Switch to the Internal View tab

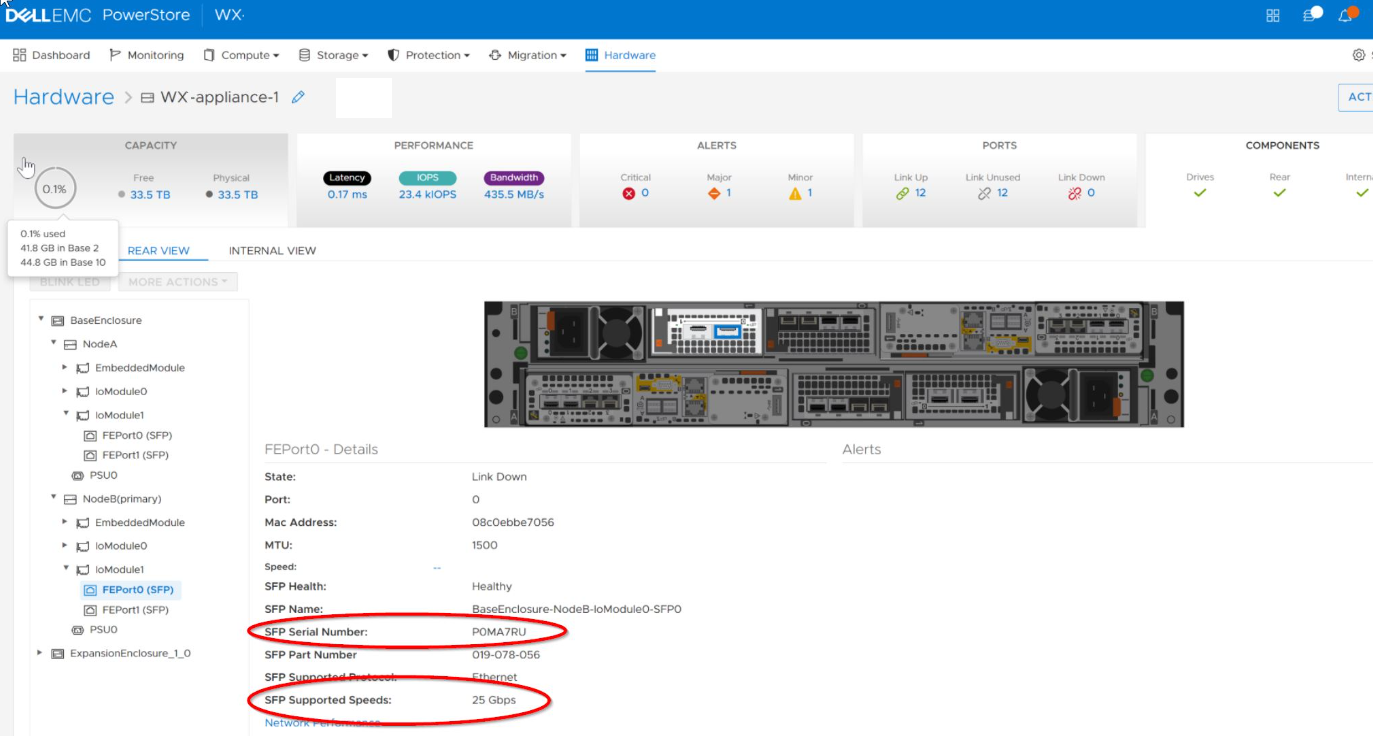coord(271,250)
